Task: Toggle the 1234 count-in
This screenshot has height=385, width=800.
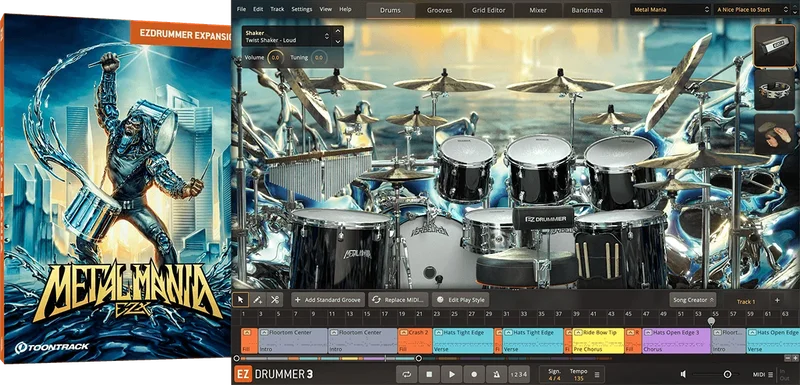Action: [519, 374]
